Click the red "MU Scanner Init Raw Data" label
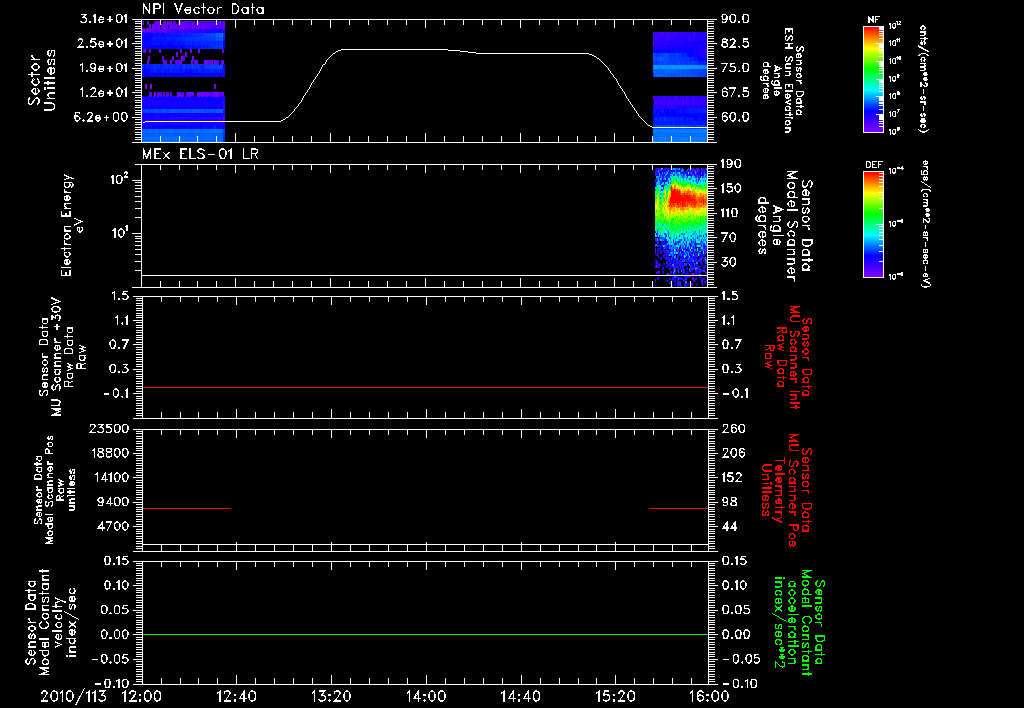 click(787, 357)
